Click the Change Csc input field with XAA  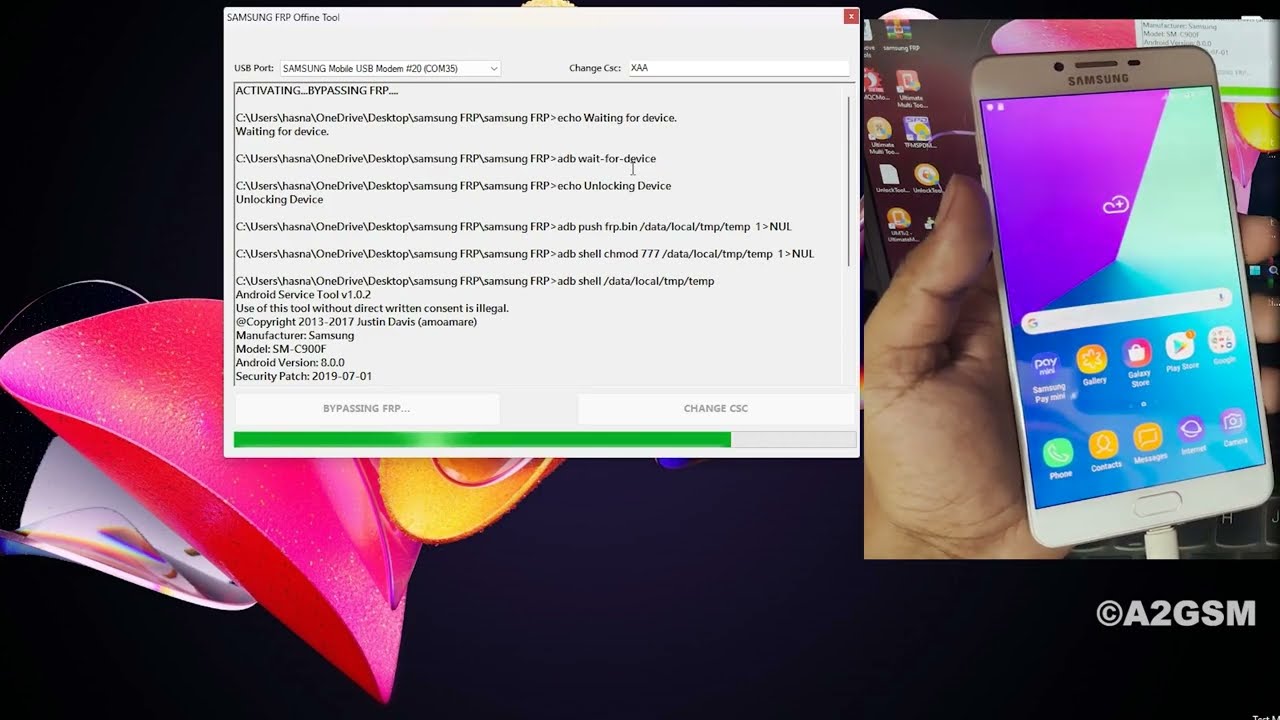(x=738, y=68)
